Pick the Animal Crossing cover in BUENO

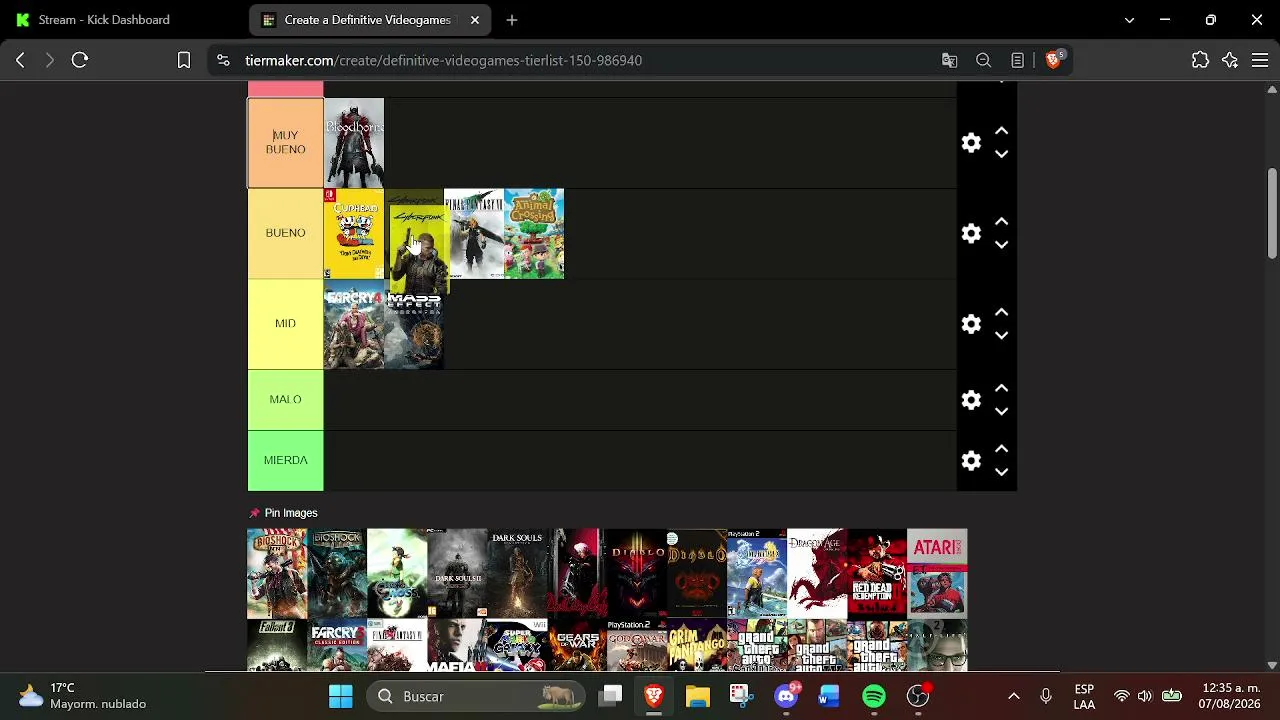click(x=534, y=233)
